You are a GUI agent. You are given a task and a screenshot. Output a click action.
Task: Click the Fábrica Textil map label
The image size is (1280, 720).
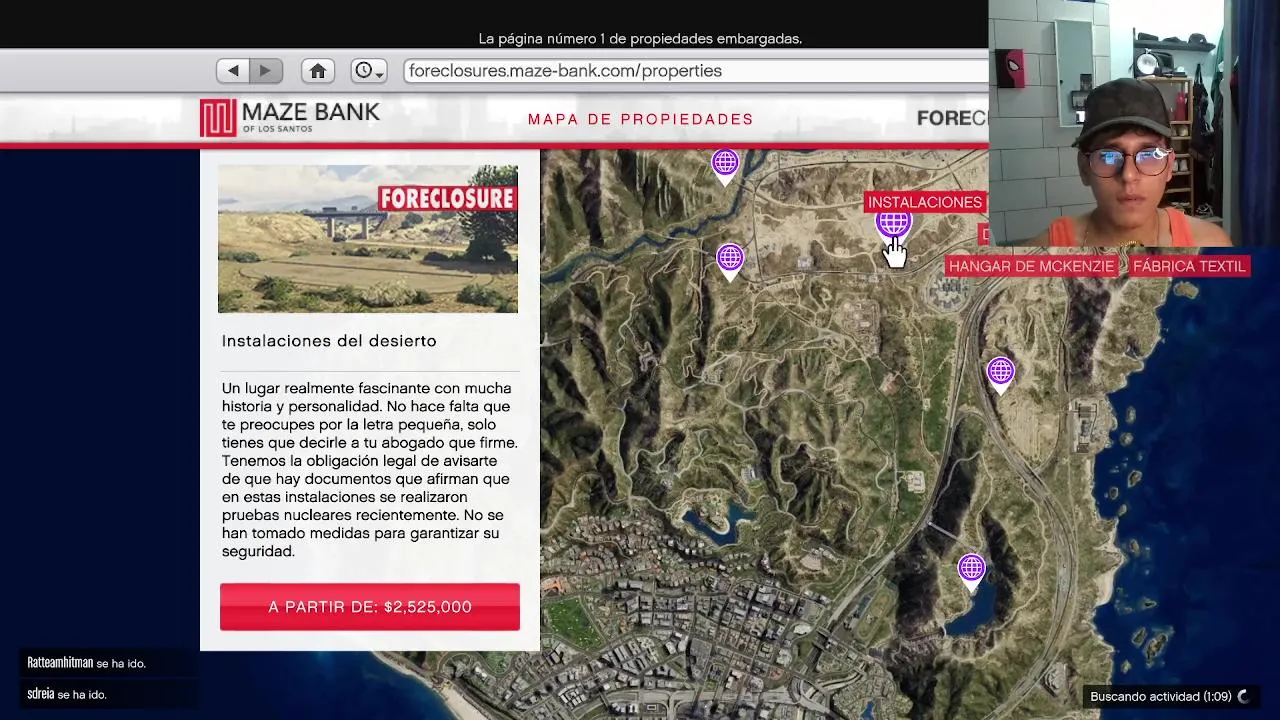[1189, 266]
